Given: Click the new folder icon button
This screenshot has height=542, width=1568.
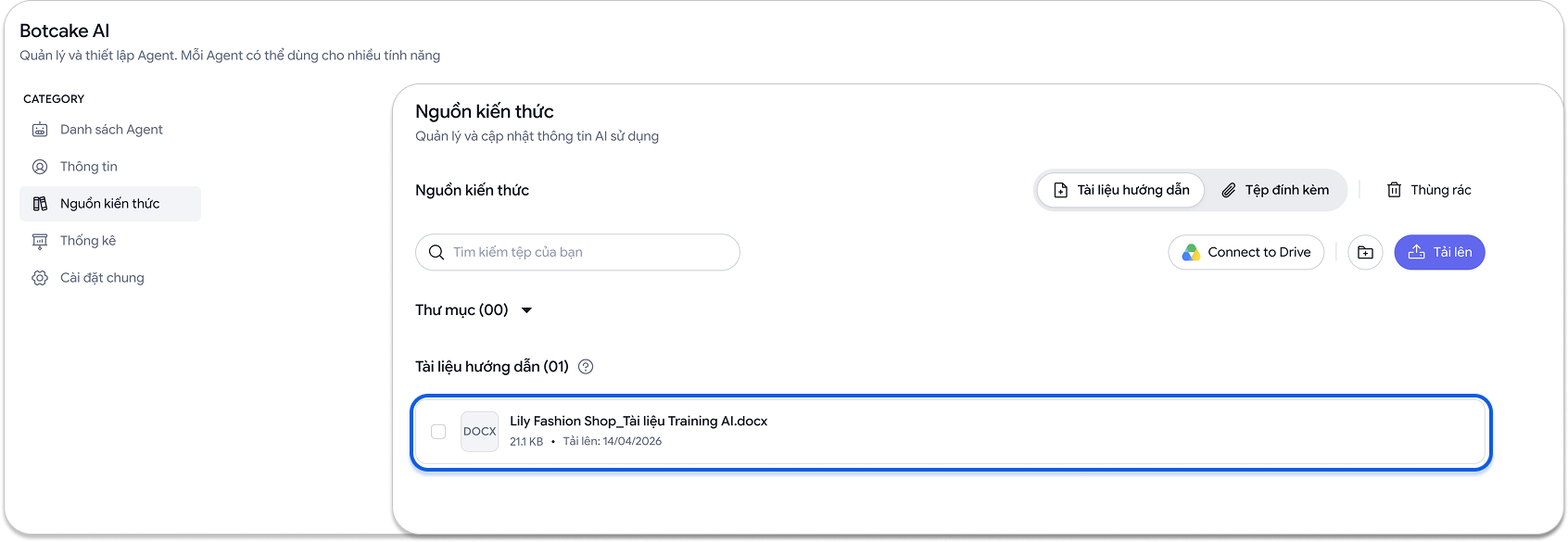Looking at the screenshot, I should 1365,252.
